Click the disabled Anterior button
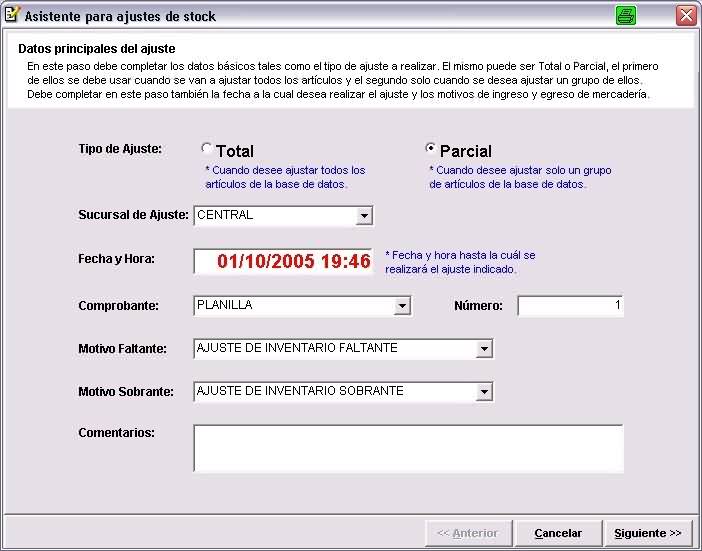The width and height of the screenshot is (702, 551). click(468, 533)
